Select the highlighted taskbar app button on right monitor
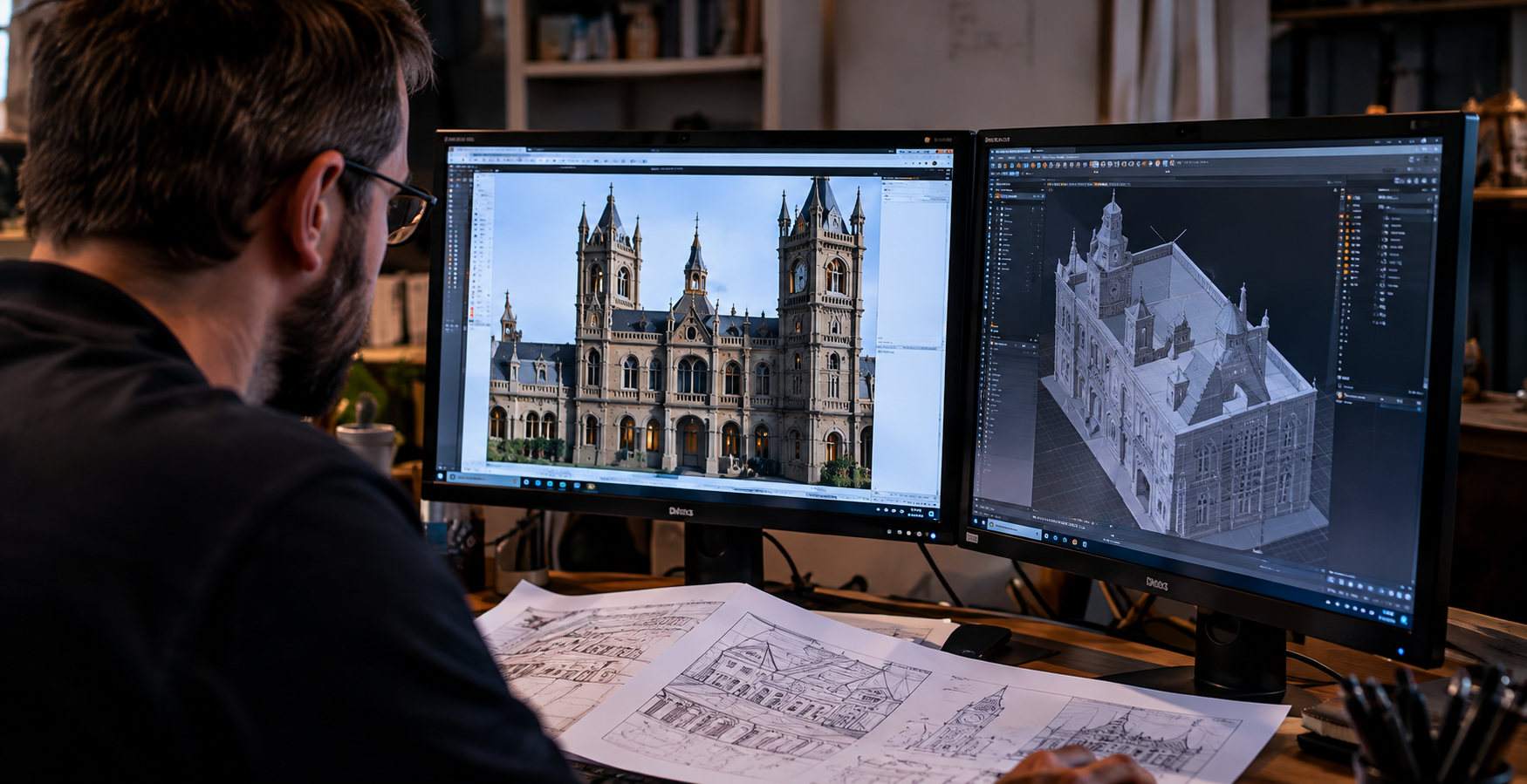The image size is (1527, 784). (1015, 528)
